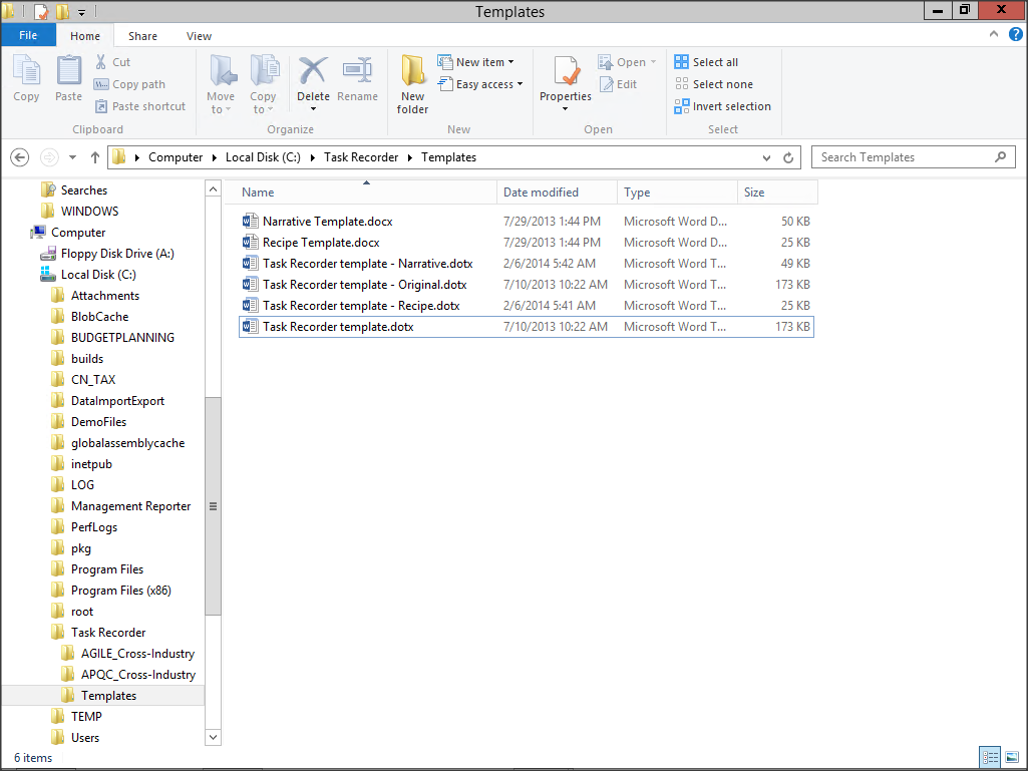Open the View ribbon tab

(x=199, y=36)
